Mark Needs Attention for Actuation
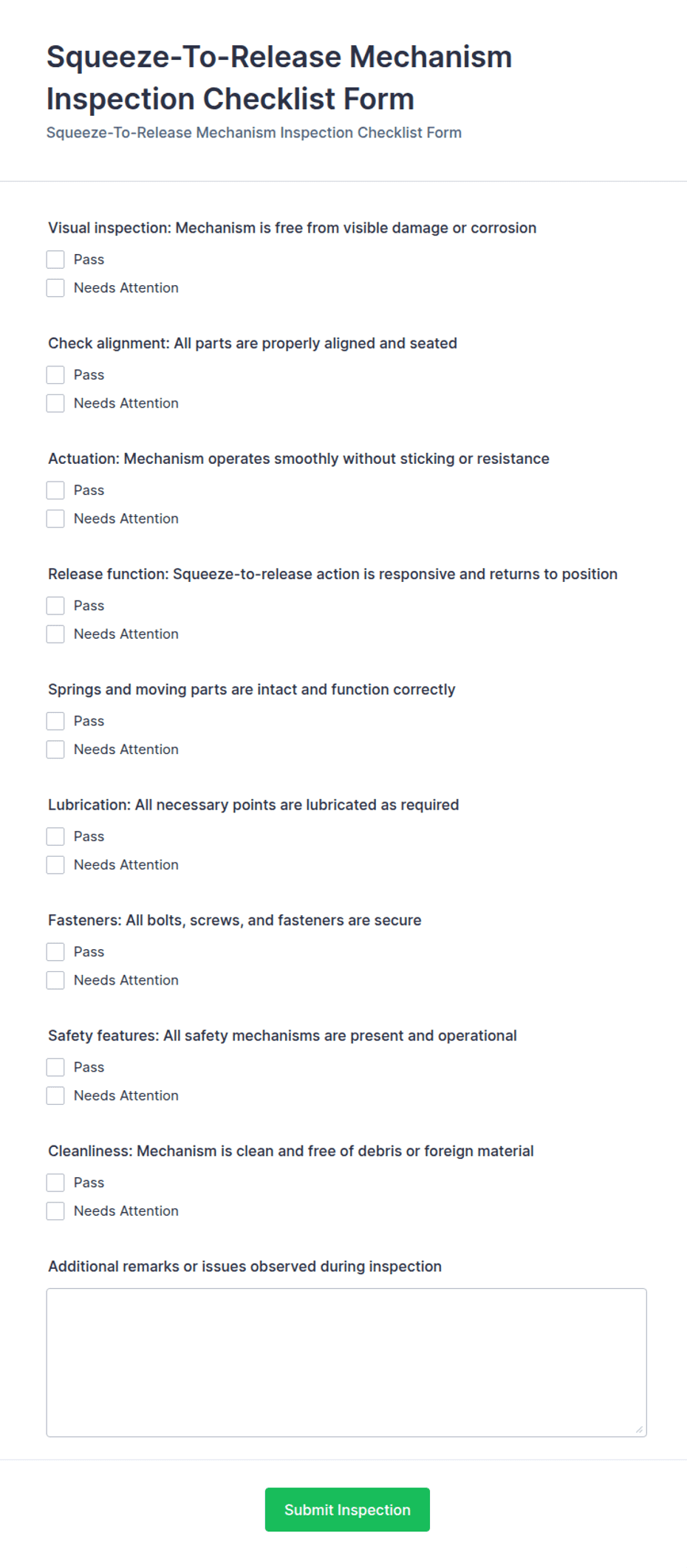The height and width of the screenshot is (1568, 687). tap(55, 518)
